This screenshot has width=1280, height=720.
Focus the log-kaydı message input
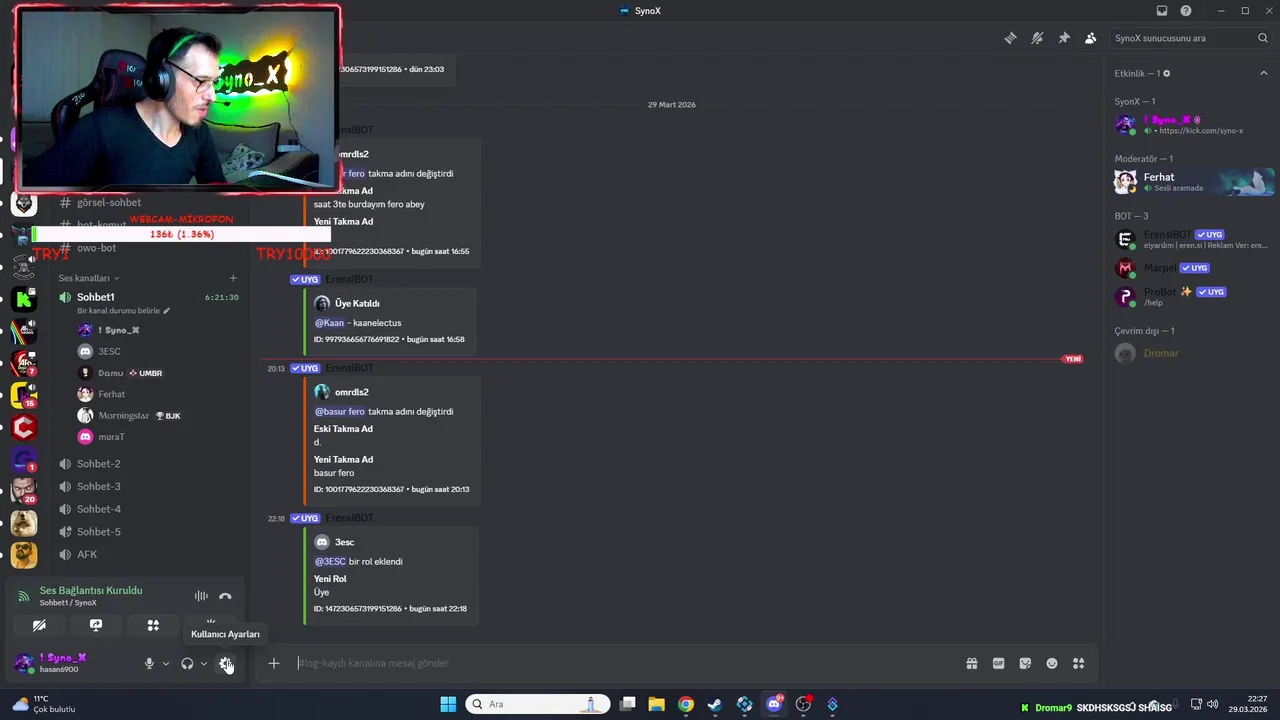(625, 663)
